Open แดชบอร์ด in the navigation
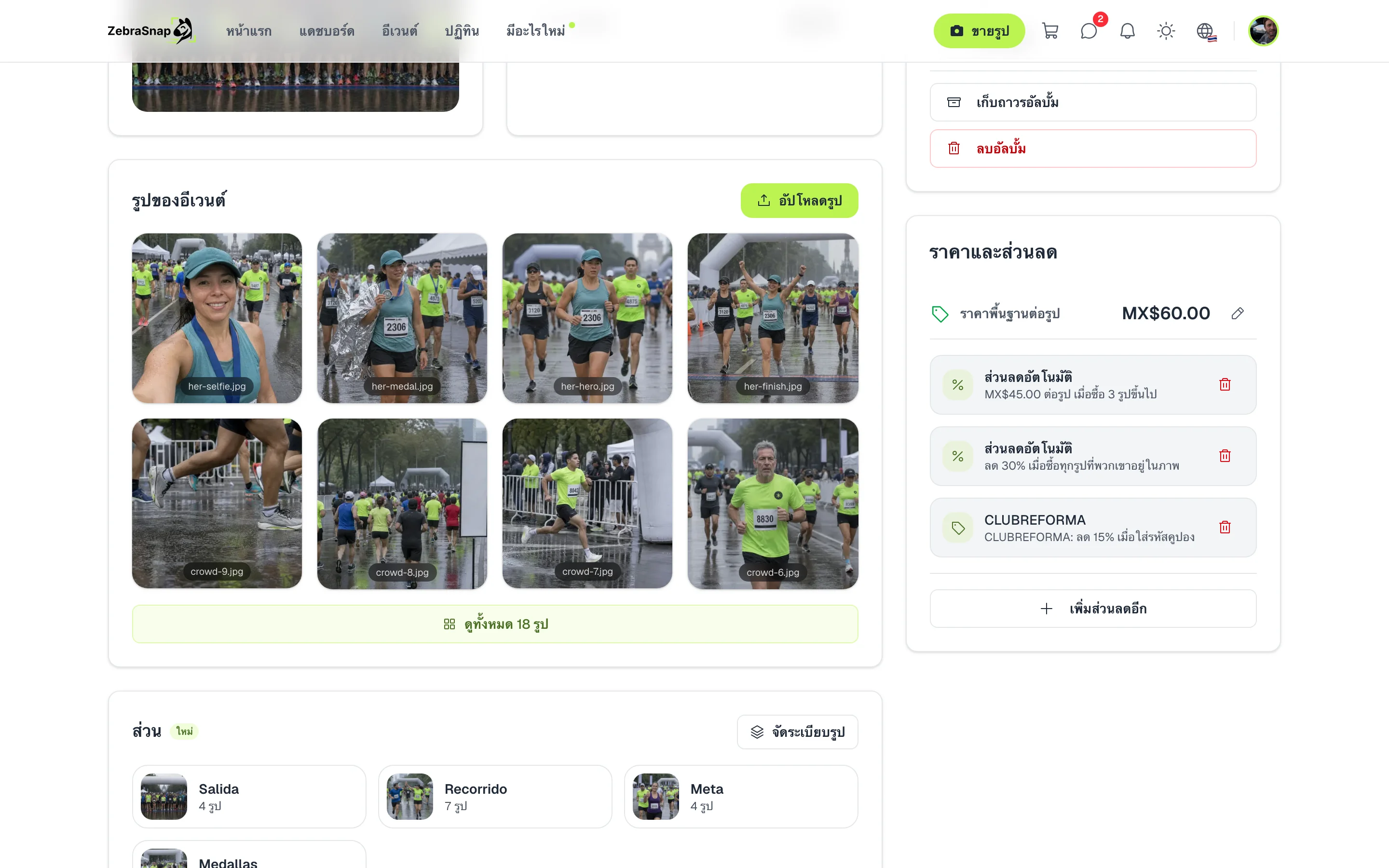This screenshot has height=868, width=1389. (x=327, y=31)
